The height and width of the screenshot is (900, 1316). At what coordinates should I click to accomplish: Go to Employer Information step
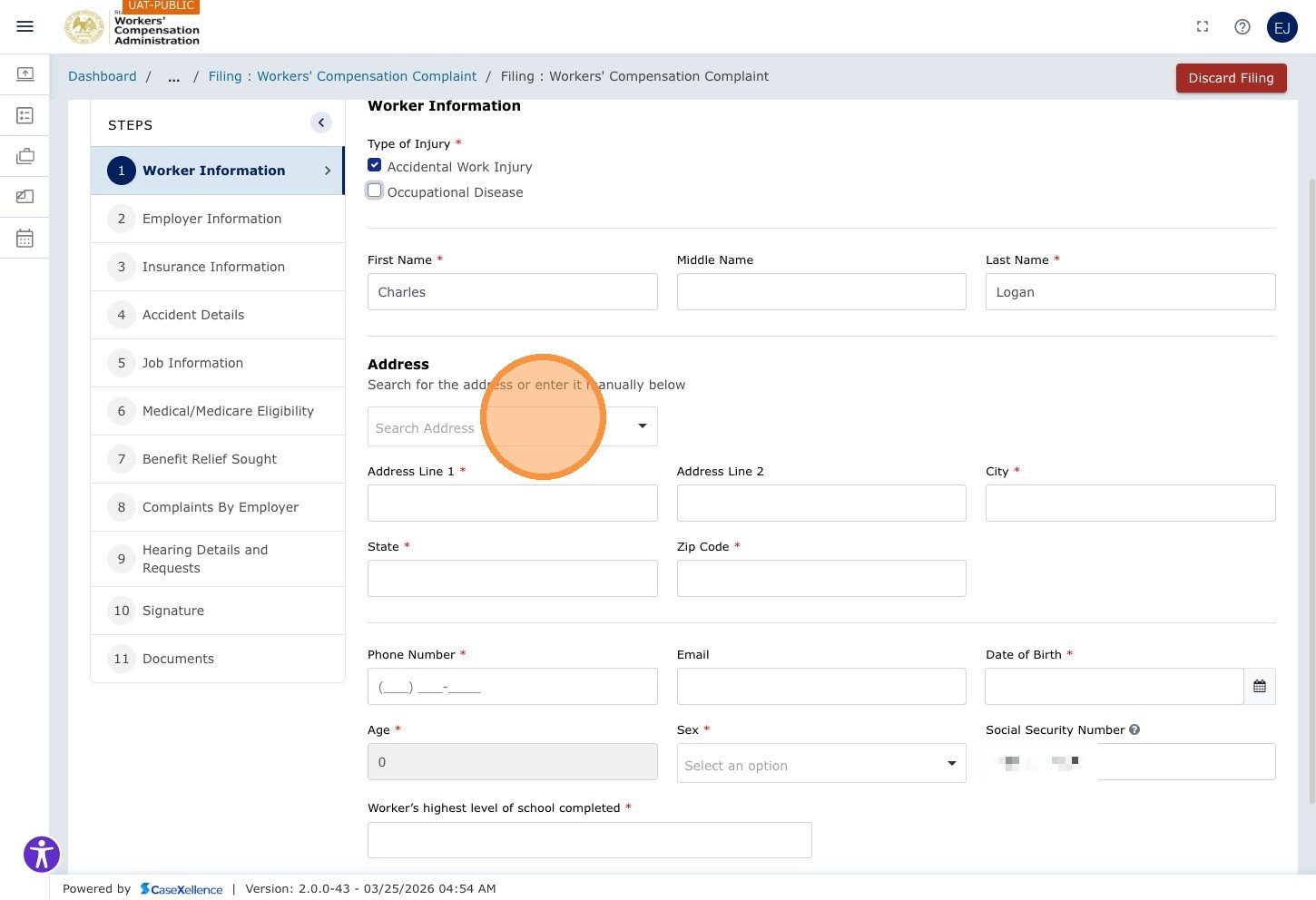[x=218, y=219]
